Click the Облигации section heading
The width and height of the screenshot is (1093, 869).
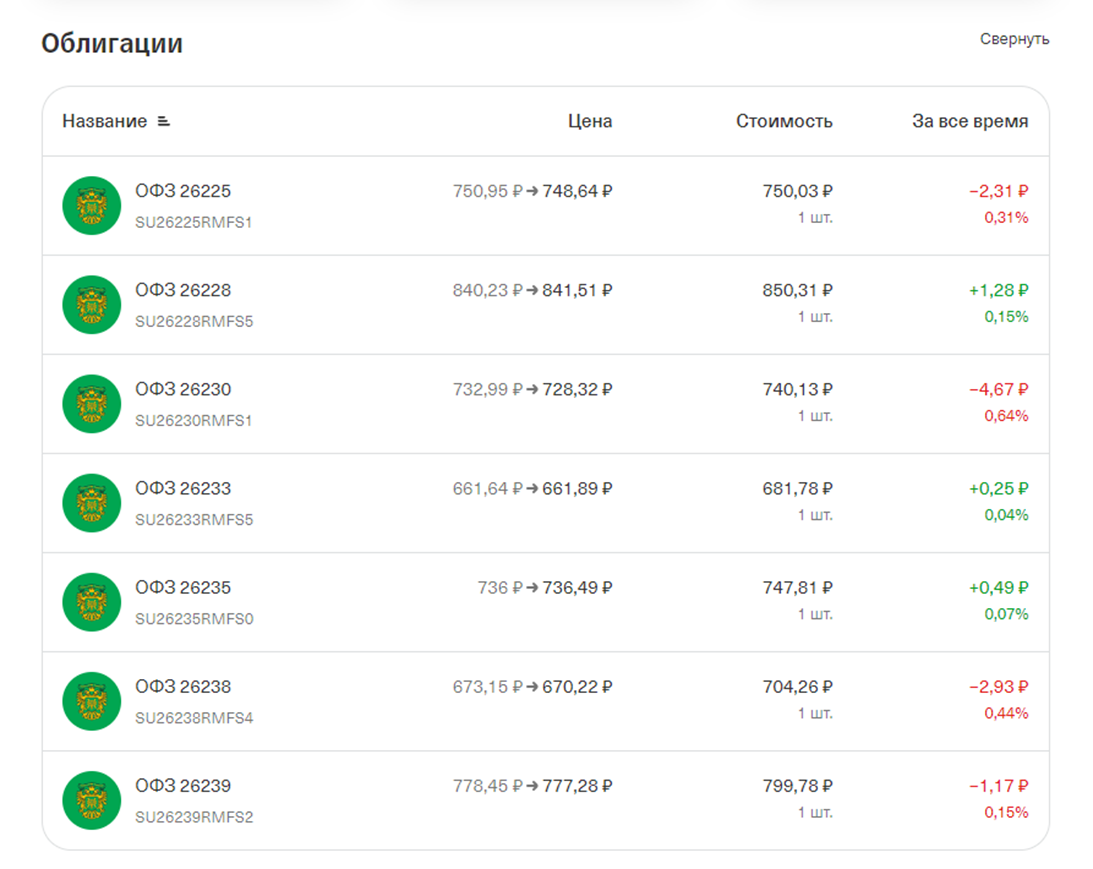tap(112, 44)
